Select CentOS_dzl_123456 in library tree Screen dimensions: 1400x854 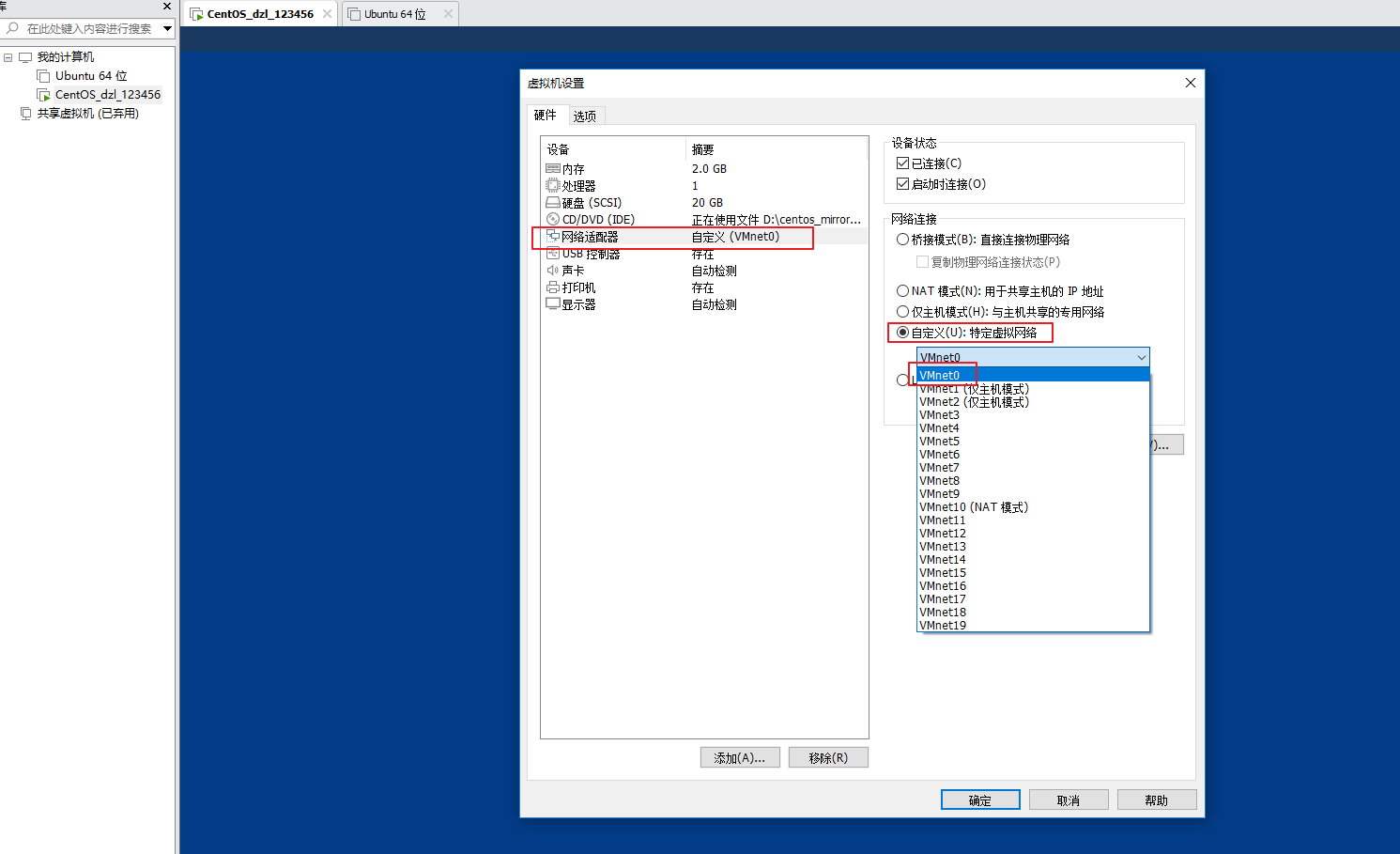(x=108, y=95)
